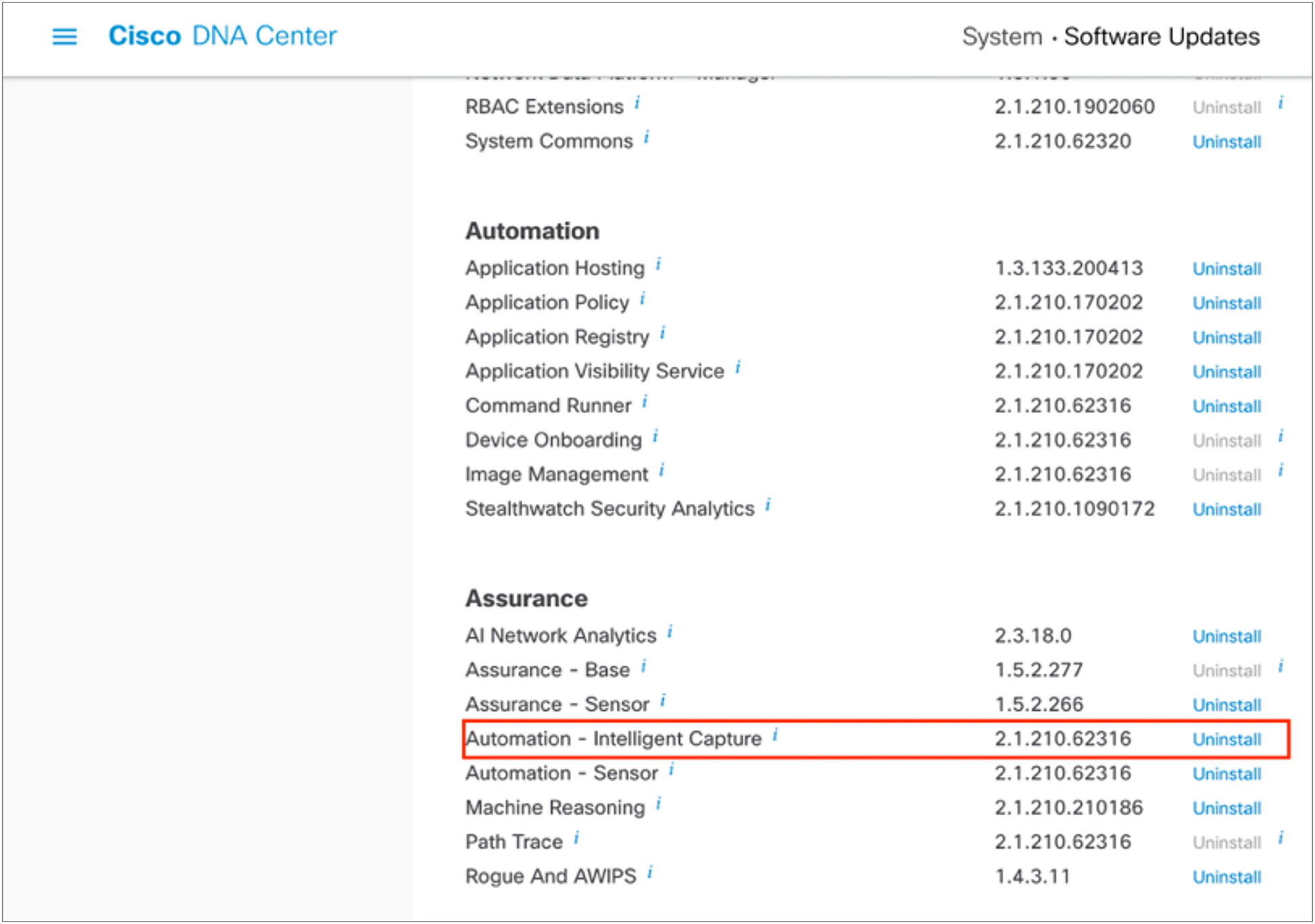Select version 2.3.18.0 text
Viewport: 1315px width, 924px height.
[1033, 635]
